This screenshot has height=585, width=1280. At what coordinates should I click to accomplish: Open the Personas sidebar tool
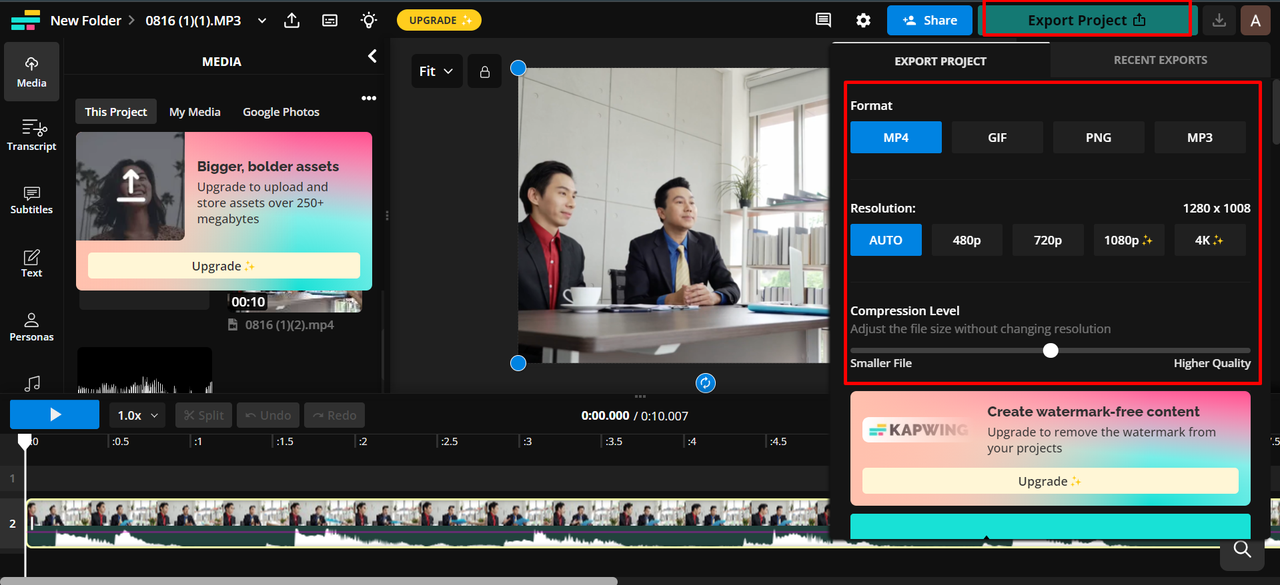point(31,327)
